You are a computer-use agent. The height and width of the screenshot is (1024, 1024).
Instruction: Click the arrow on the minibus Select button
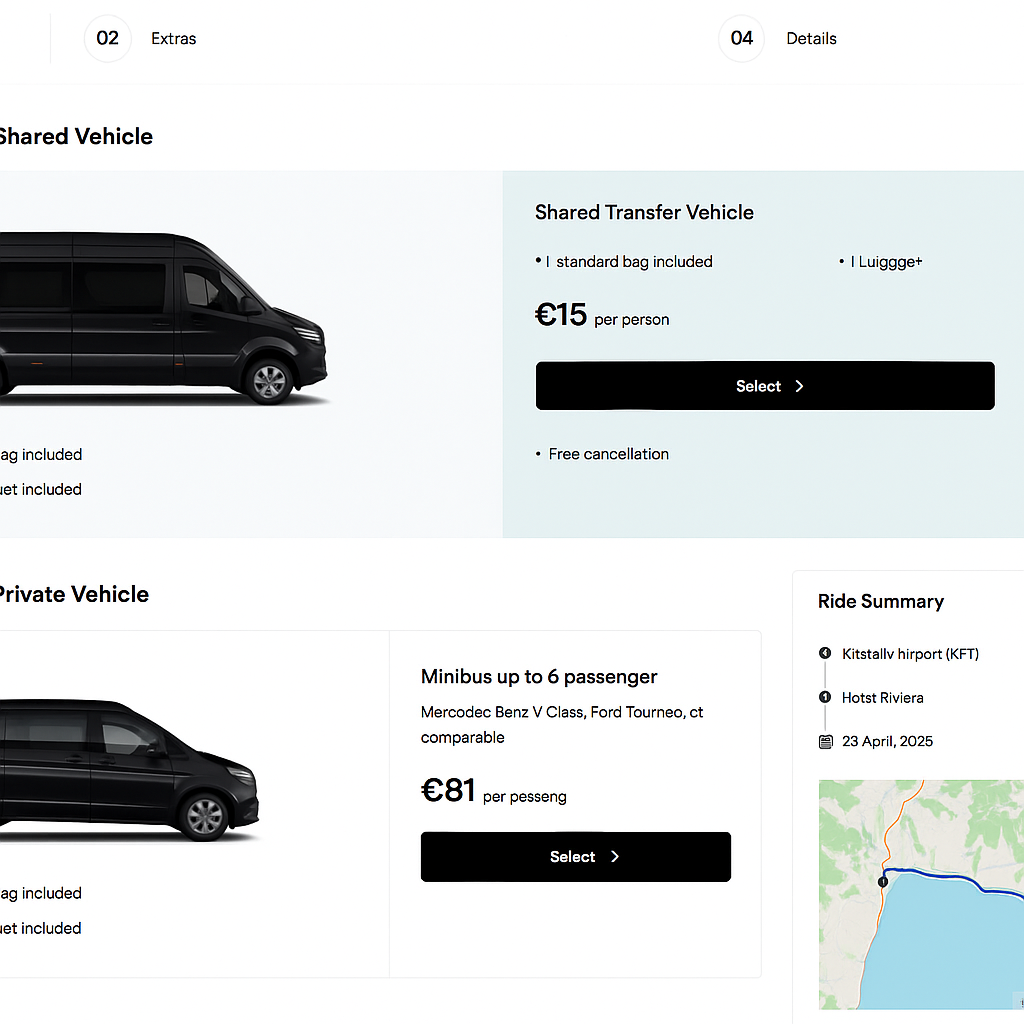click(x=615, y=857)
